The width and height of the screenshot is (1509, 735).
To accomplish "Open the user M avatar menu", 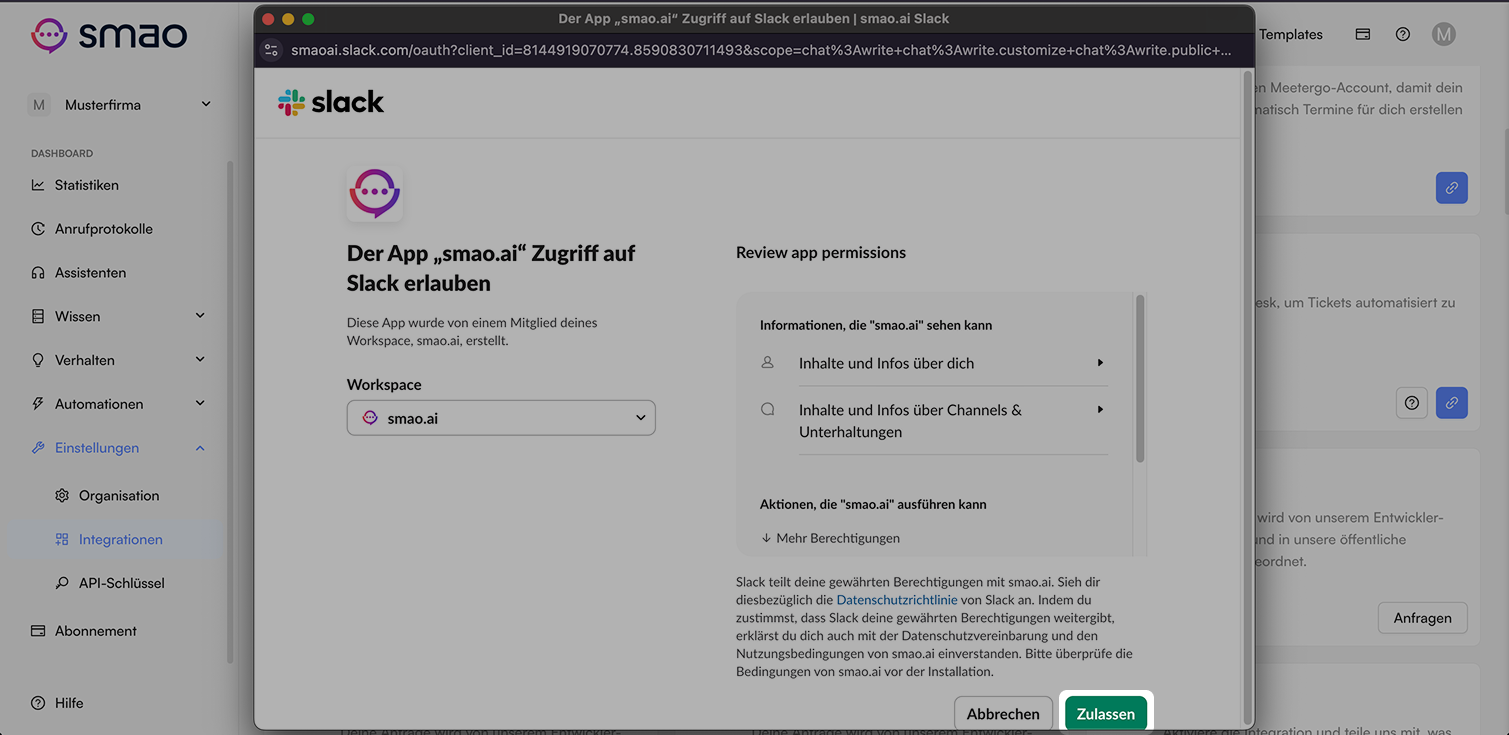I will tap(1443, 34).
